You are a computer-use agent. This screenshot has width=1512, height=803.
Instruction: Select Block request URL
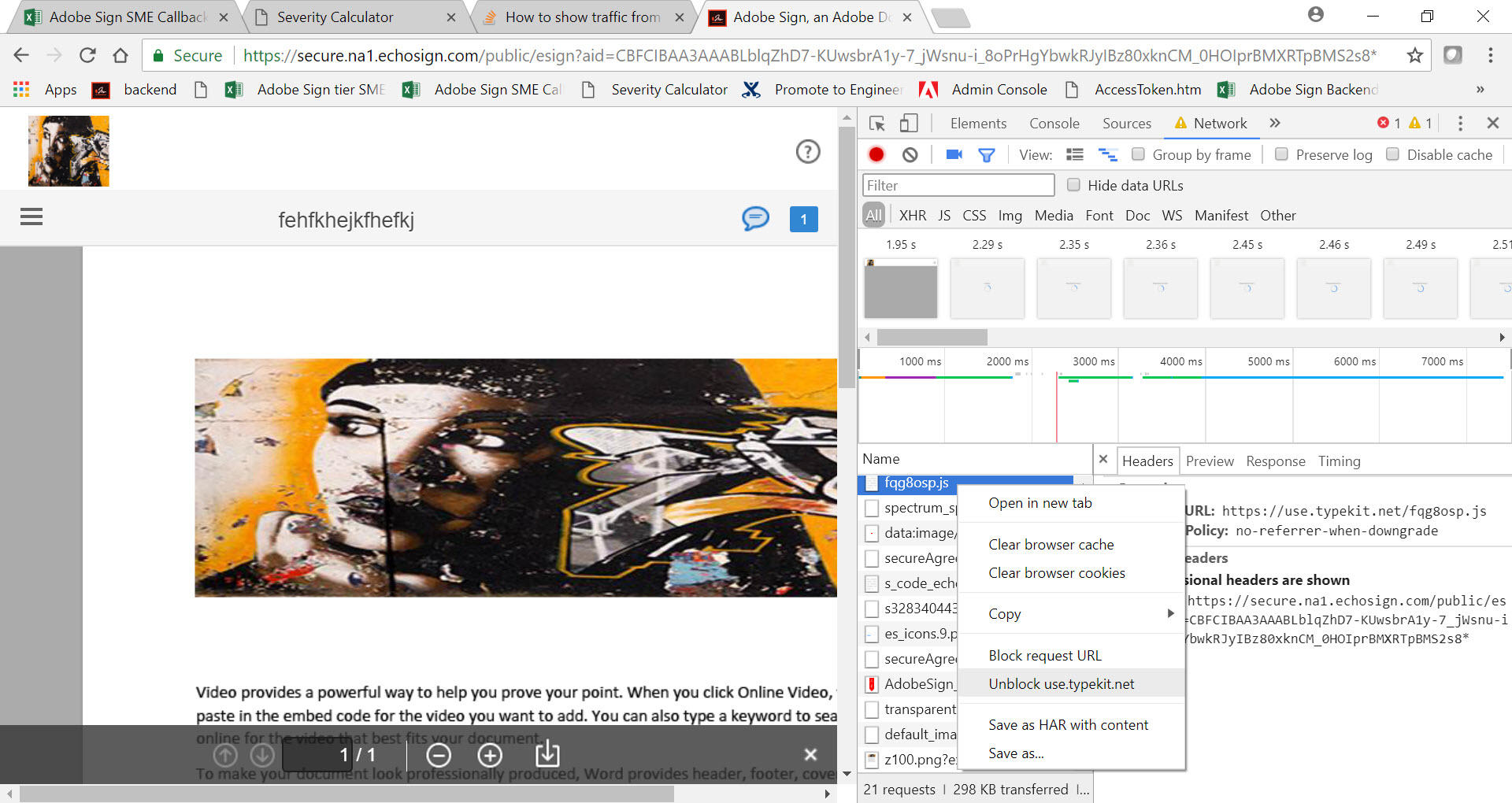click(x=1071, y=656)
